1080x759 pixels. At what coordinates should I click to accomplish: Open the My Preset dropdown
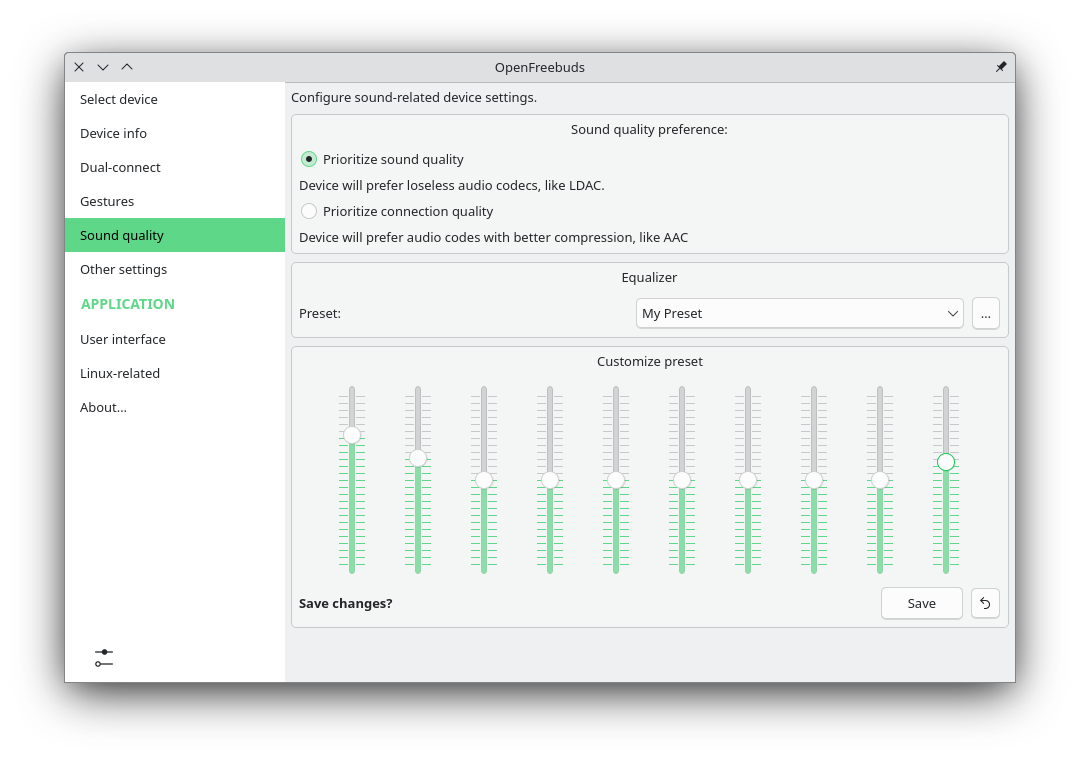799,313
